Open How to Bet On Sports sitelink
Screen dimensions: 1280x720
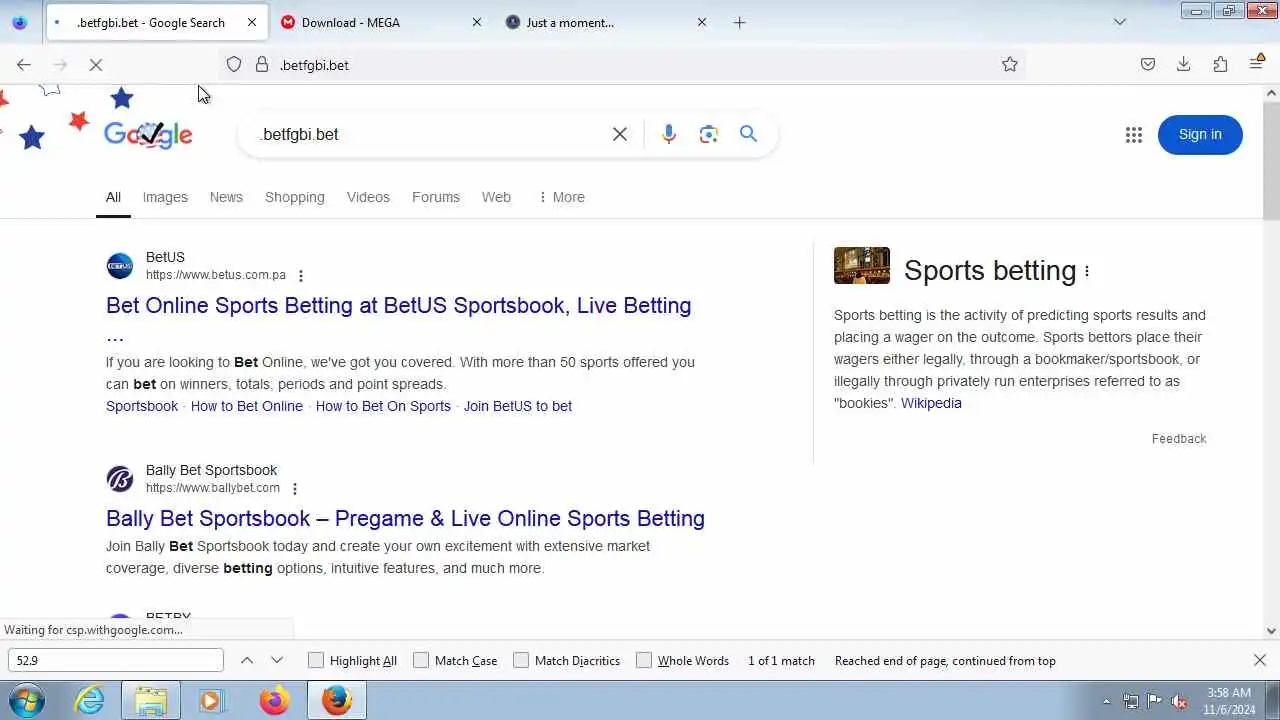click(383, 406)
